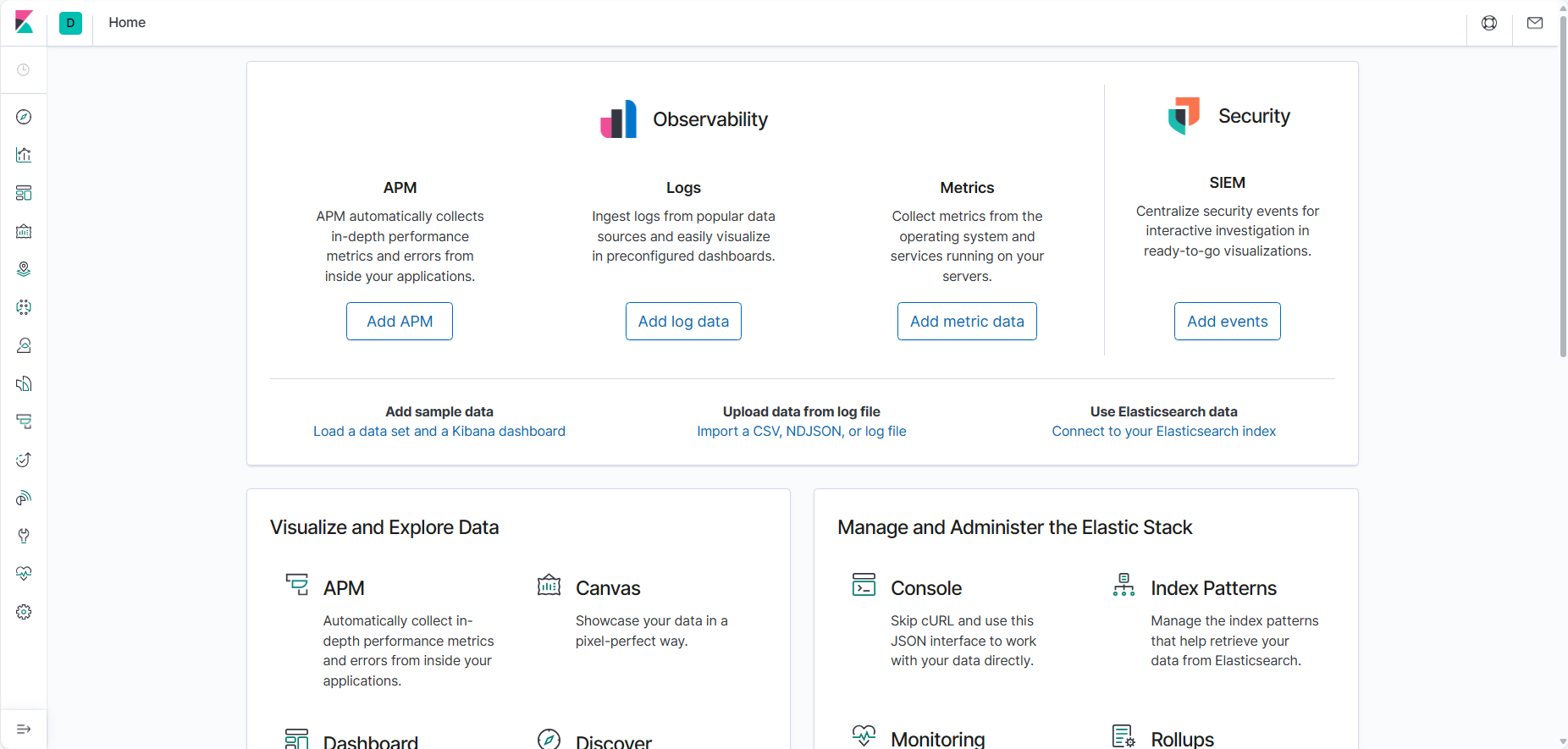Viewport: 1568px width, 749px height.
Task: Open the Monitoring card
Action: (938, 739)
